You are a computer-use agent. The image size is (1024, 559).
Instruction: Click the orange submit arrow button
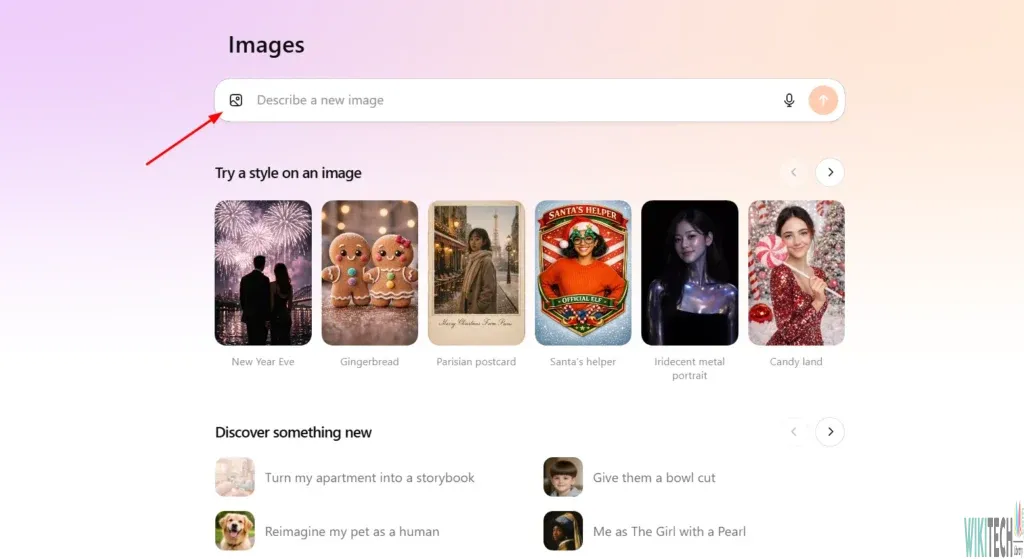(823, 100)
